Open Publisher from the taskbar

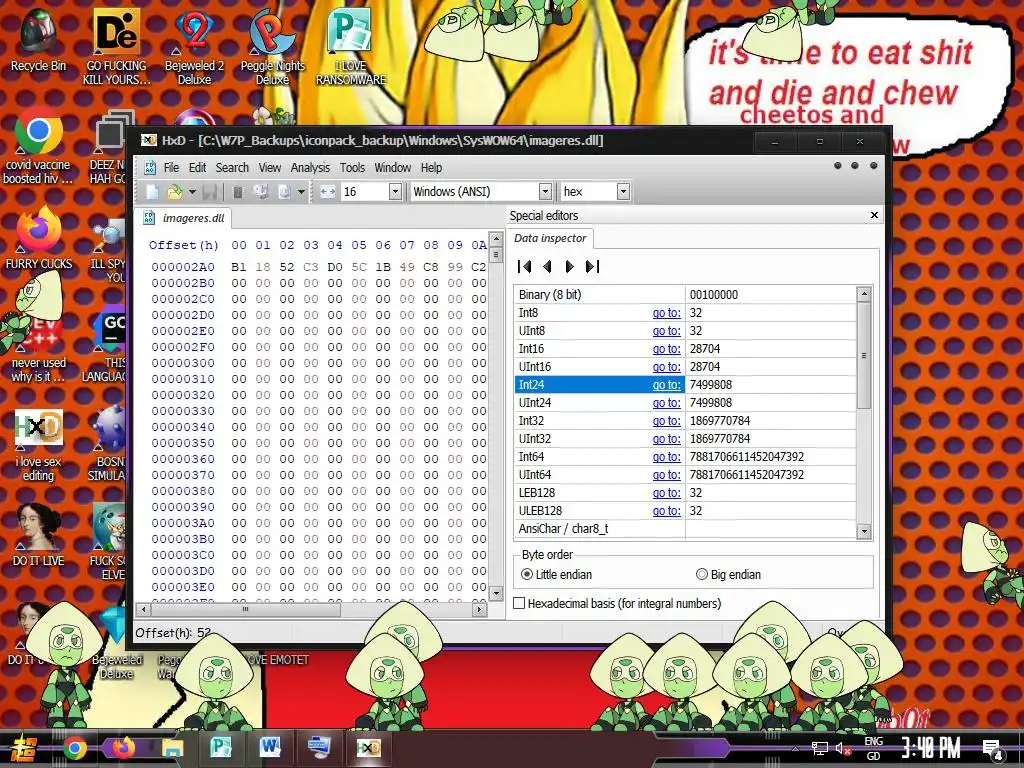(221, 748)
